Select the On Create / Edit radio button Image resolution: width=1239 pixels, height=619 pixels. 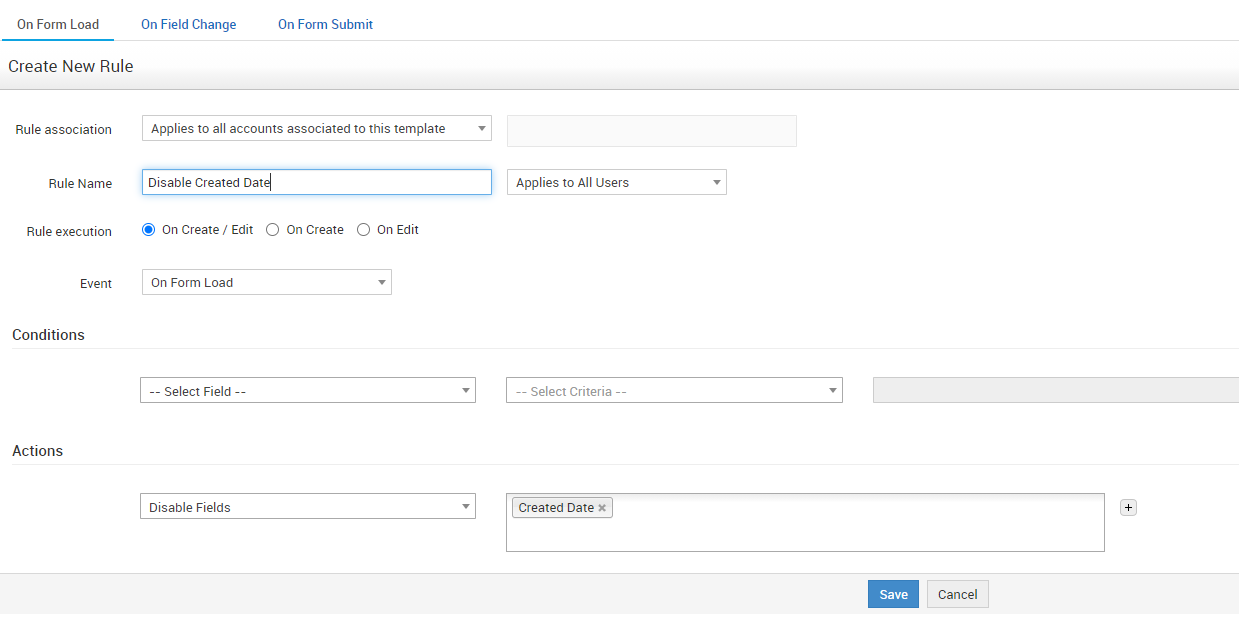click(x=149, y=230)
